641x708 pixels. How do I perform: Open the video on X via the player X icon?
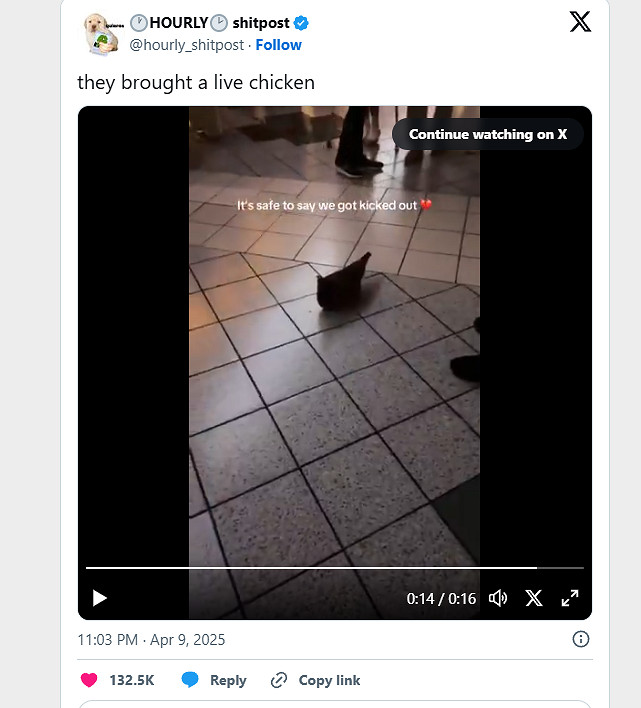pyautogui.click(x=534, y=598)
